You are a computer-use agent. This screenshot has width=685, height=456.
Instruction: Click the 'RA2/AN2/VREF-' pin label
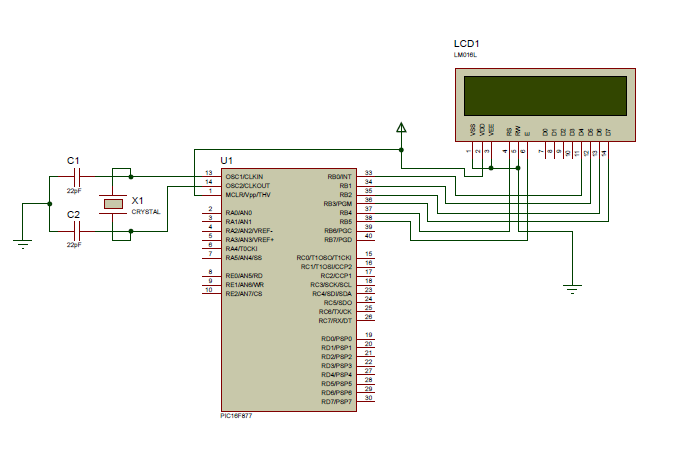point(249,231)
